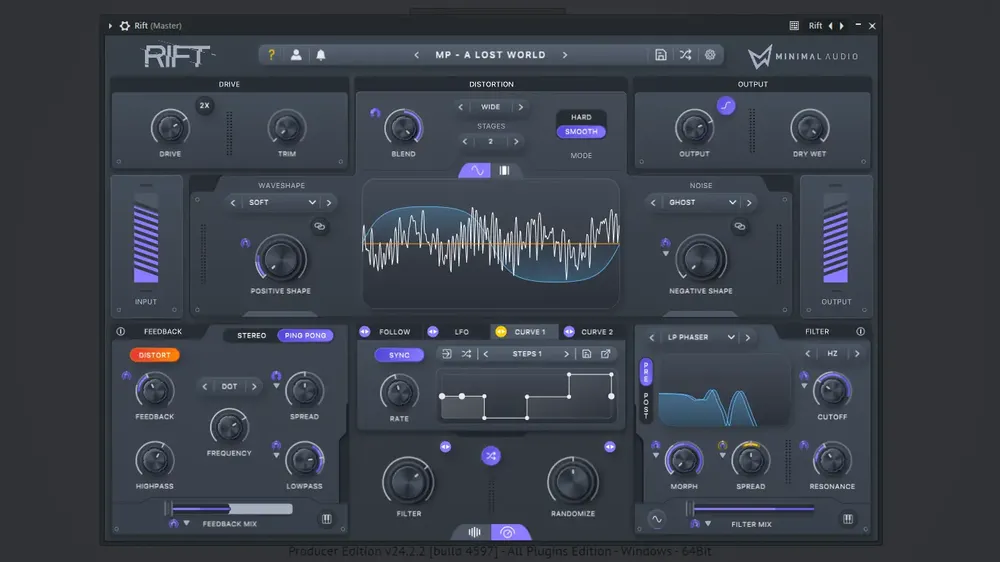The height and width of the screenshot is (562, 1000).
Task: Open the SOFT waveshape dropdown
Action: [x=282, y=203]
